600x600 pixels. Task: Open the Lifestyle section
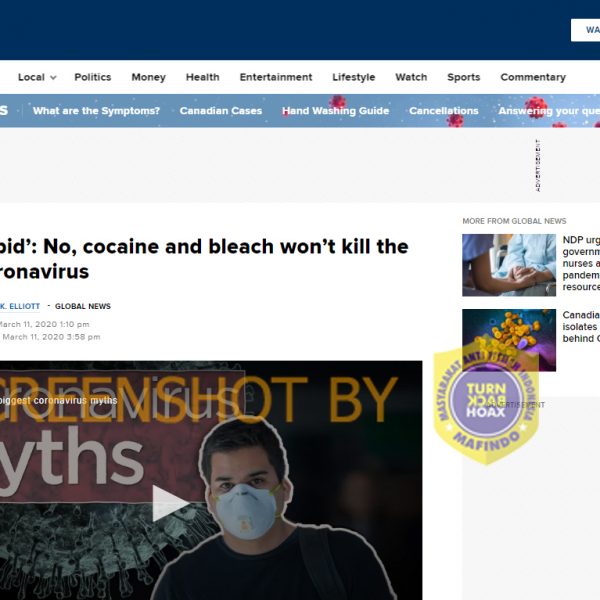coord(354,77)
